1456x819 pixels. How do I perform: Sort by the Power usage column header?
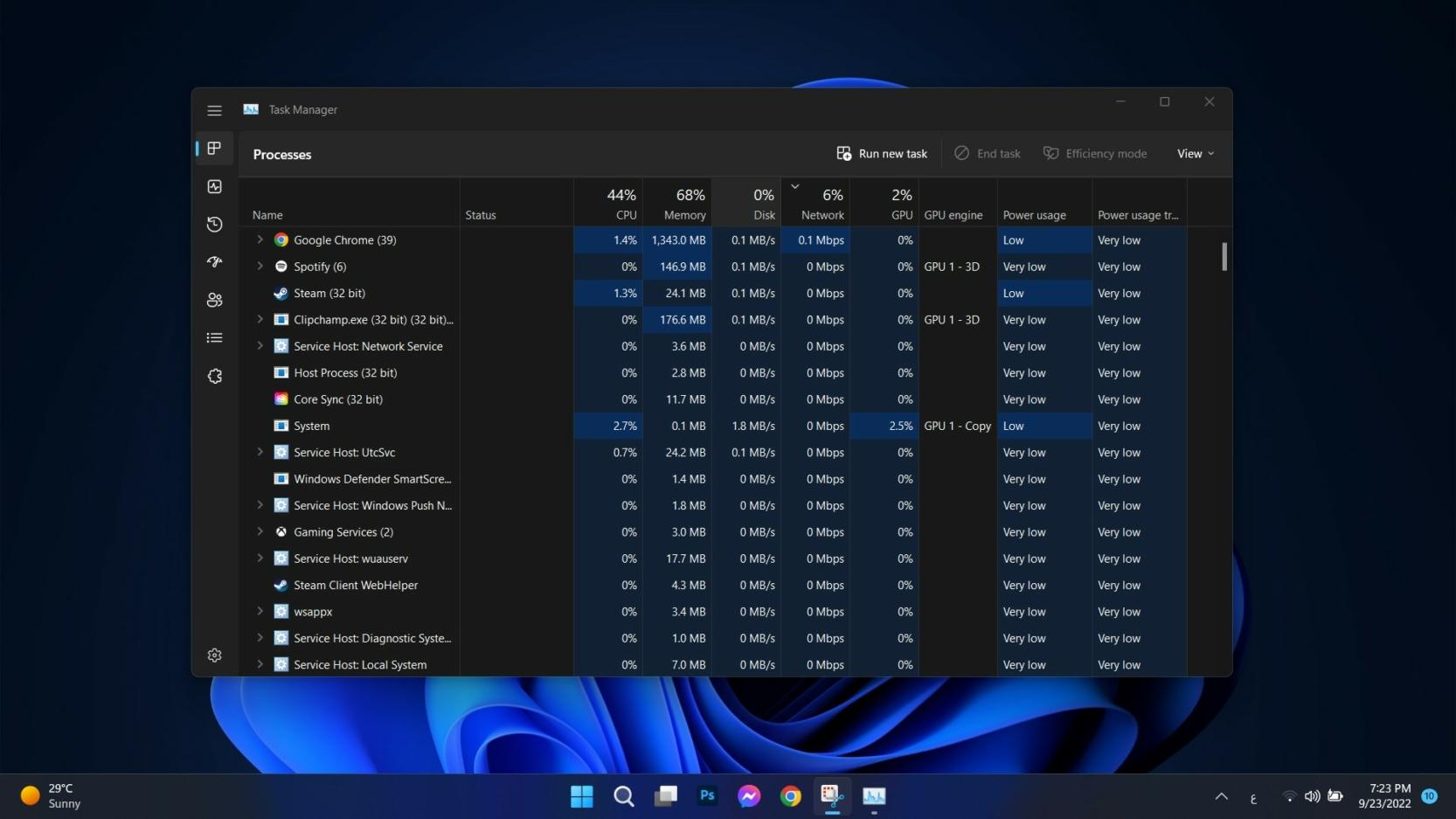coord(1044,203)
